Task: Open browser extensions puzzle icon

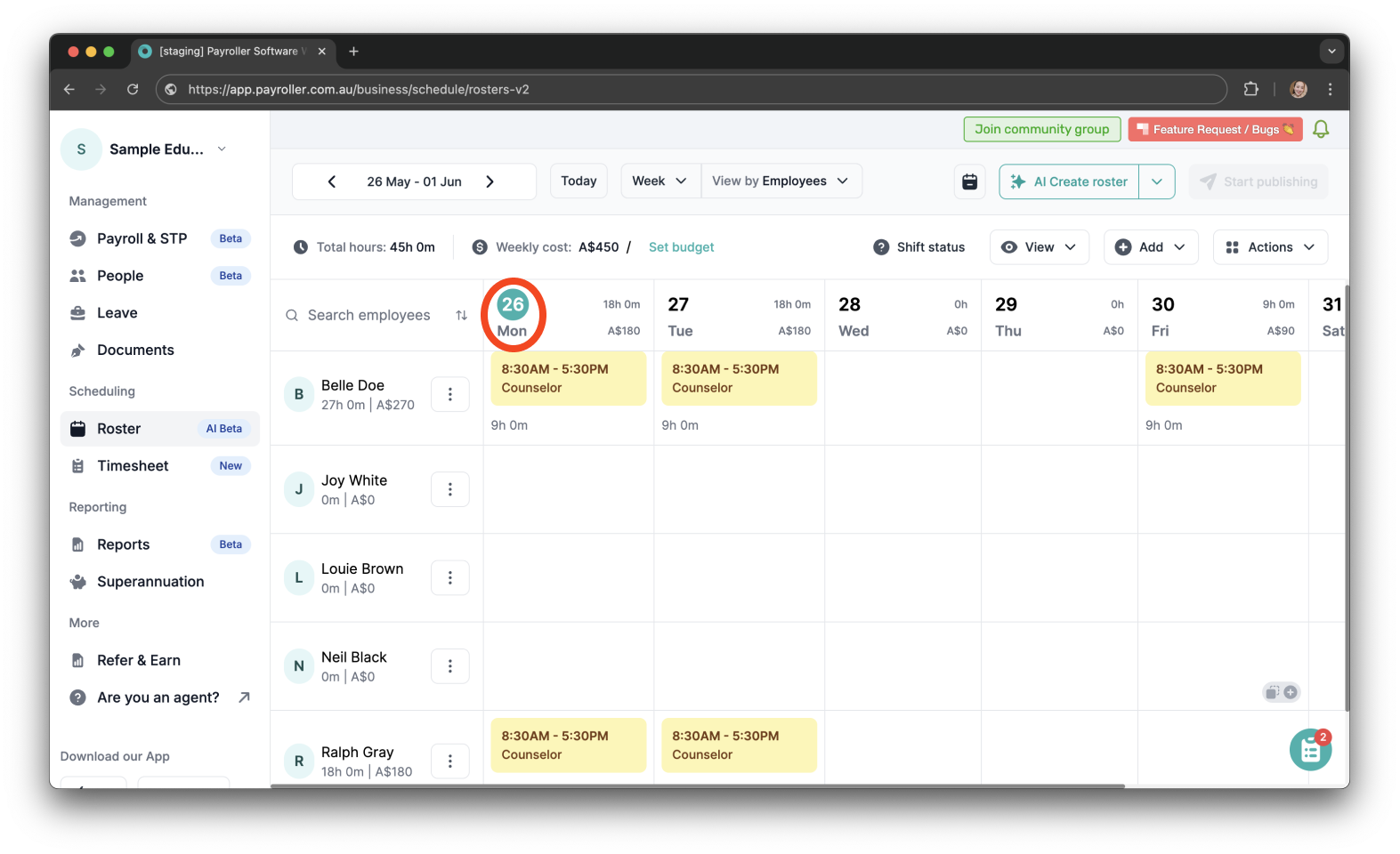Action: tap(1250, 89)
